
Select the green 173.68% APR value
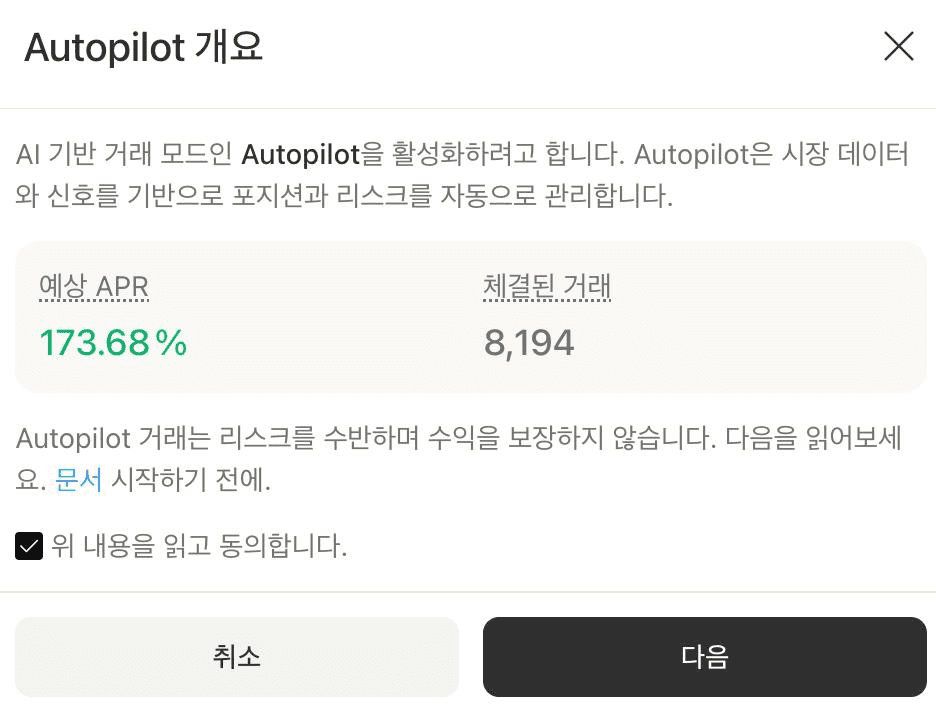coord(113,343)
